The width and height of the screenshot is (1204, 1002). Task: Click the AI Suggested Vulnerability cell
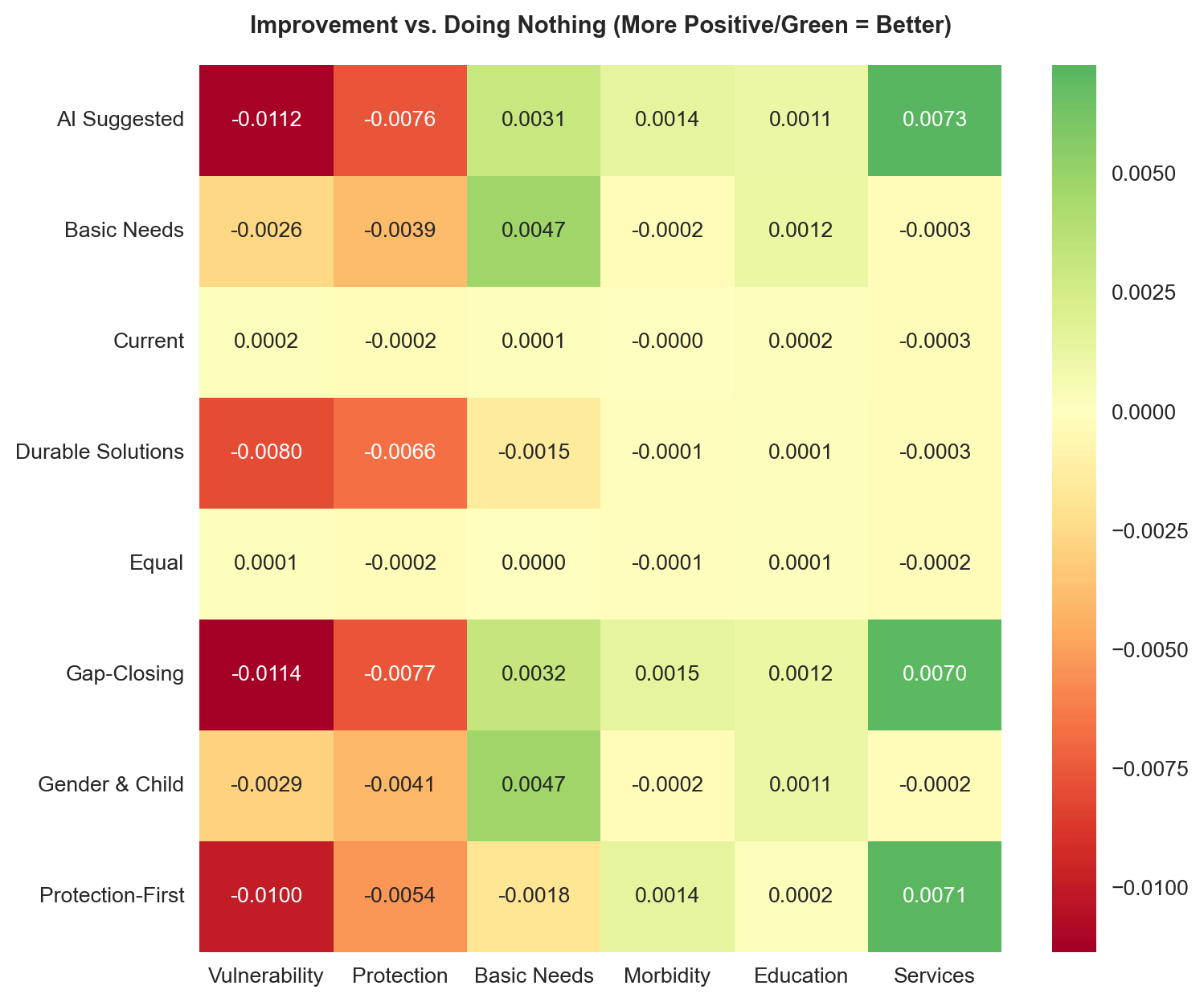click(x=266, y=120)
